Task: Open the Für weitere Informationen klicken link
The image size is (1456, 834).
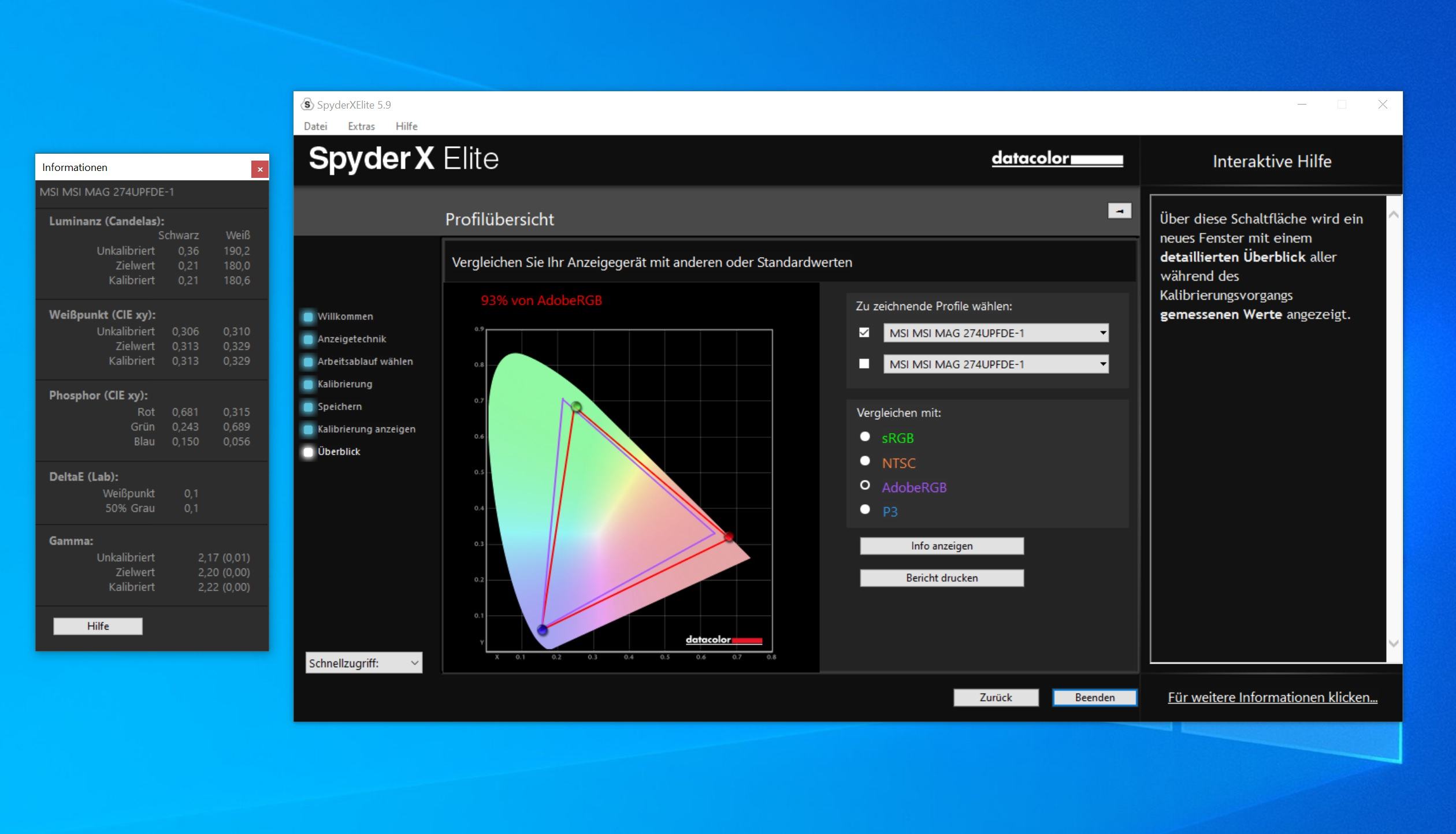Action: tap(1272, 697)
